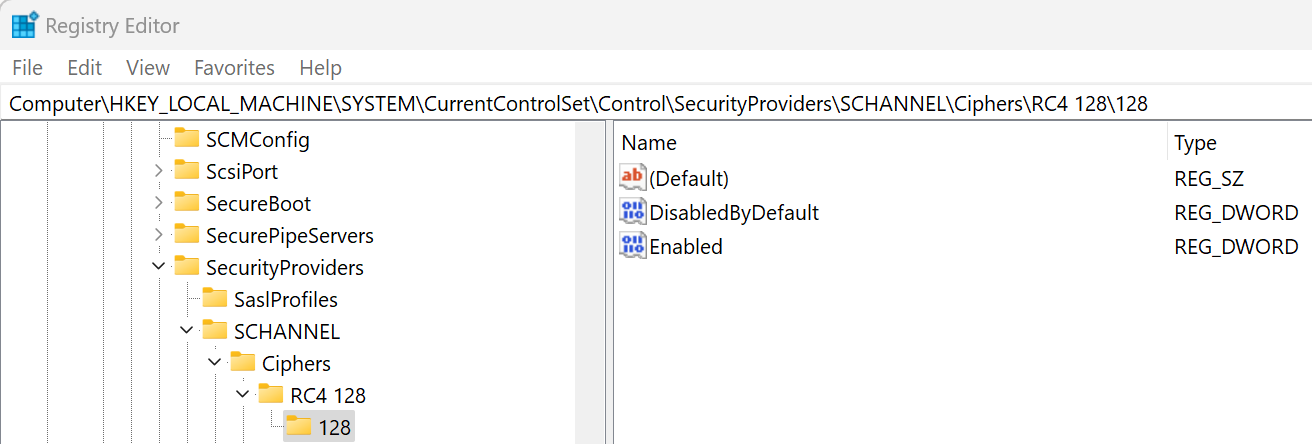Click the Enabled DWORD value icon

point(632,246)
